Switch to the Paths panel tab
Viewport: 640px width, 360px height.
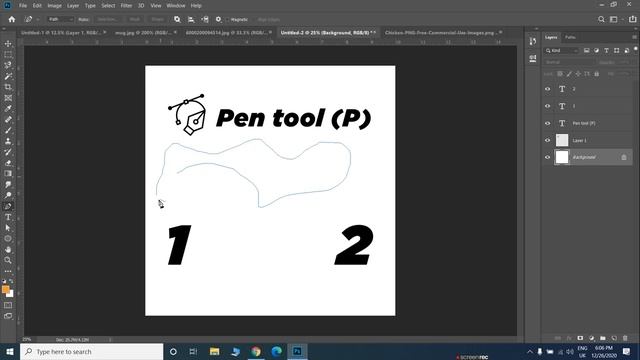tap(570, 37)
